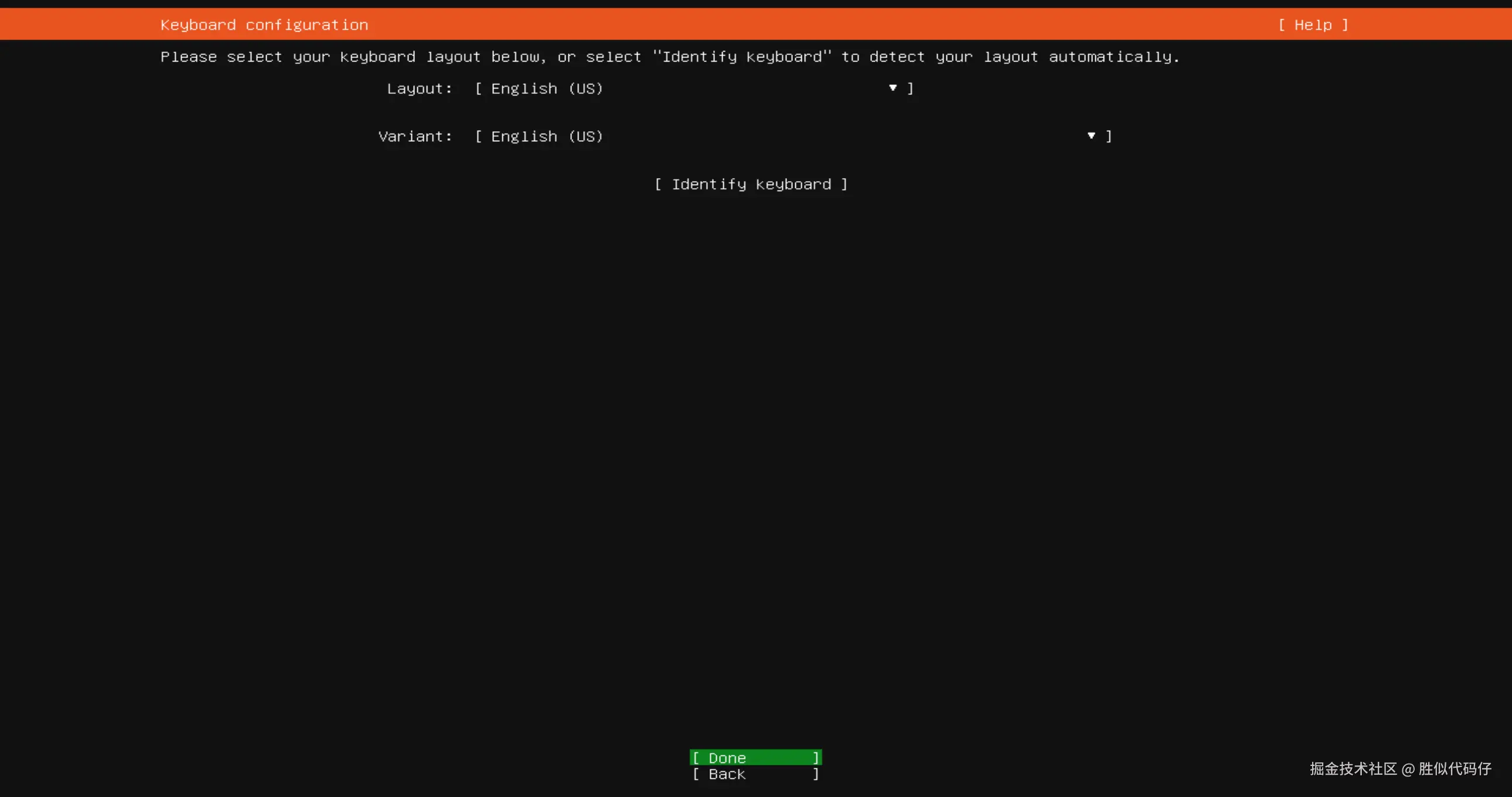This screenshot has width=1512, height=797.
Task: Click the Variant: field label
Action: [x=415, y=137]
